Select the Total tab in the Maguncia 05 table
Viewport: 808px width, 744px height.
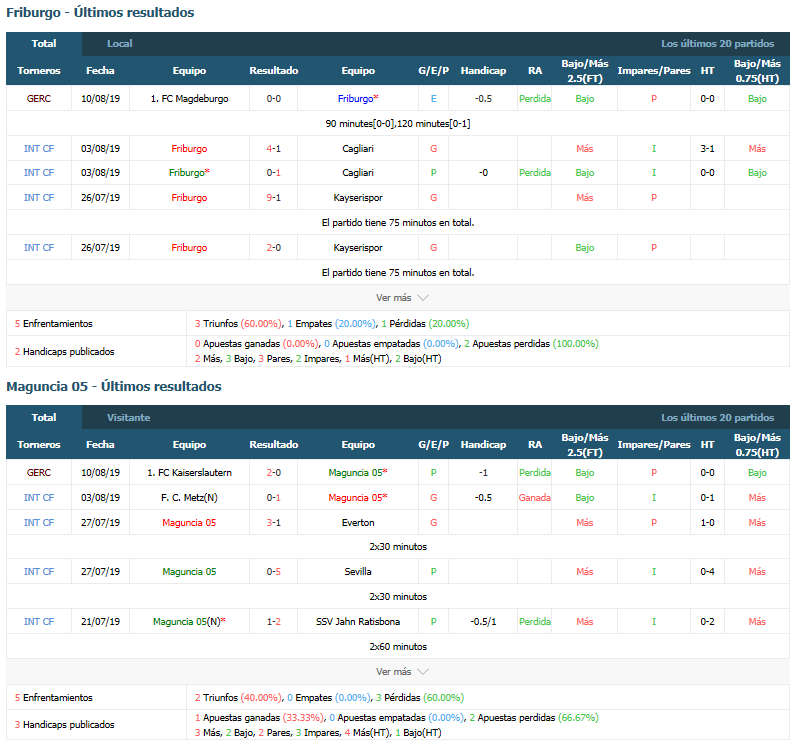point(44,418)
